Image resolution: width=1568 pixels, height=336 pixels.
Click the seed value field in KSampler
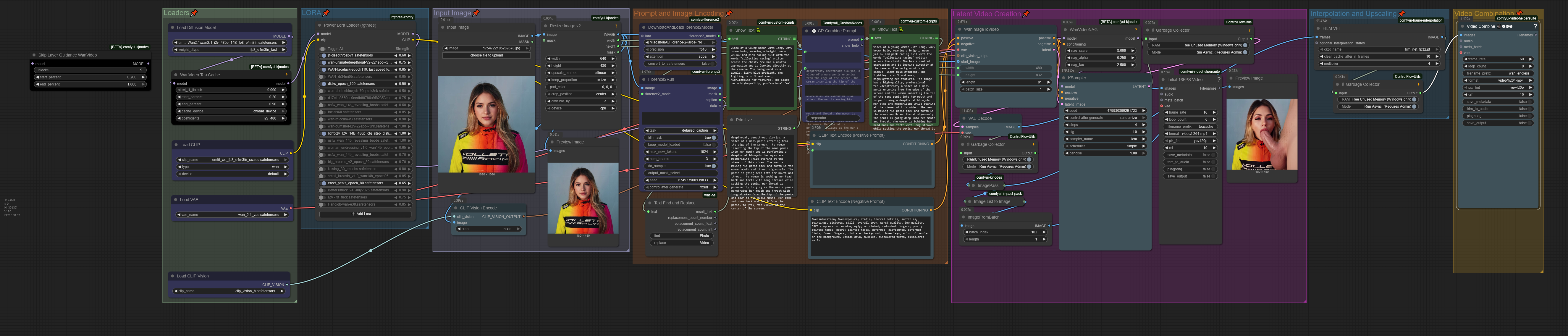pos(1106,111)
